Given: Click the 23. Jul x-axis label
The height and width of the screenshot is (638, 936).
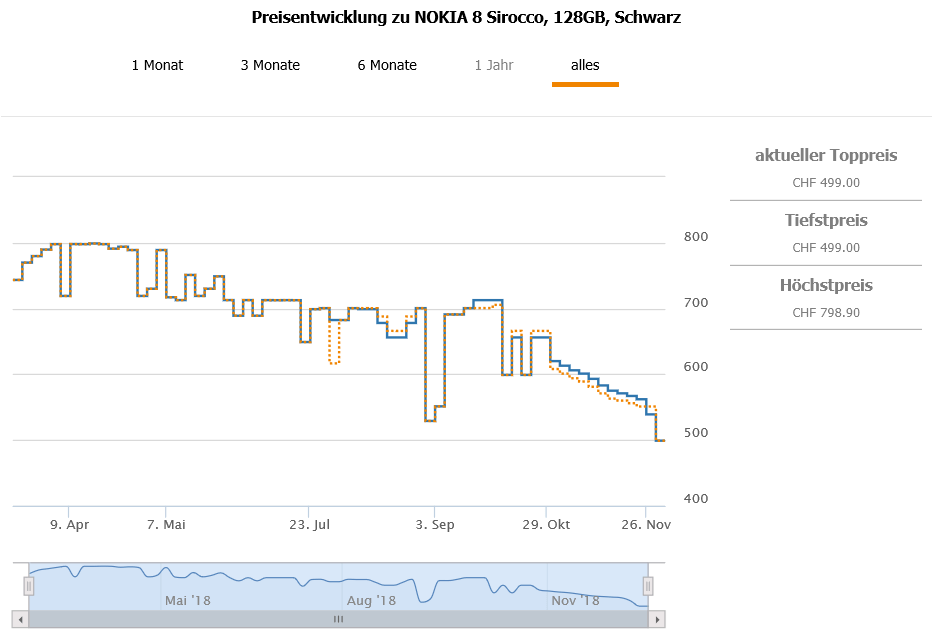Looking at the screenshot, I should tap(310, 524).
